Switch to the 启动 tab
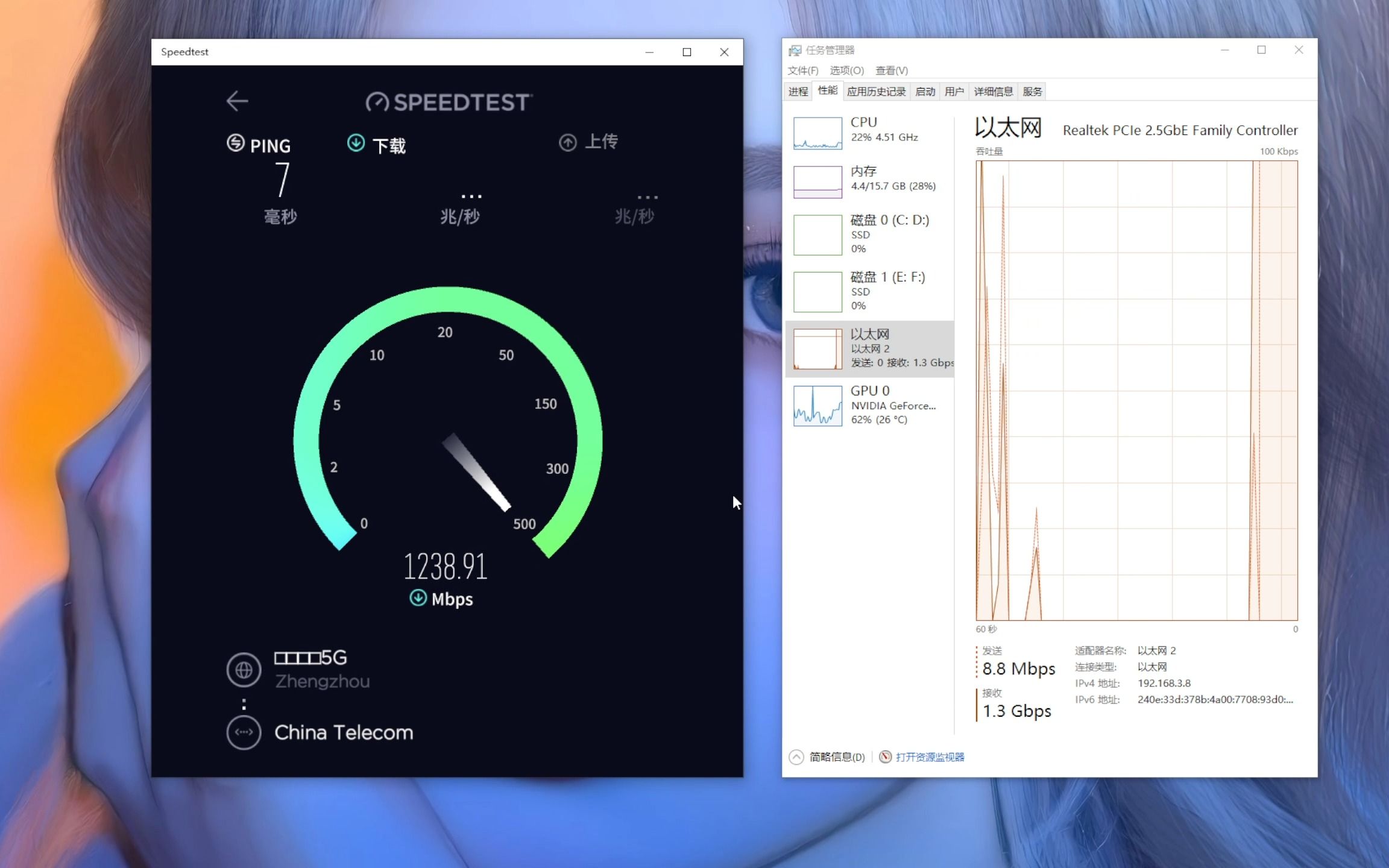The image size is (1389, 868). coord(925,92)
